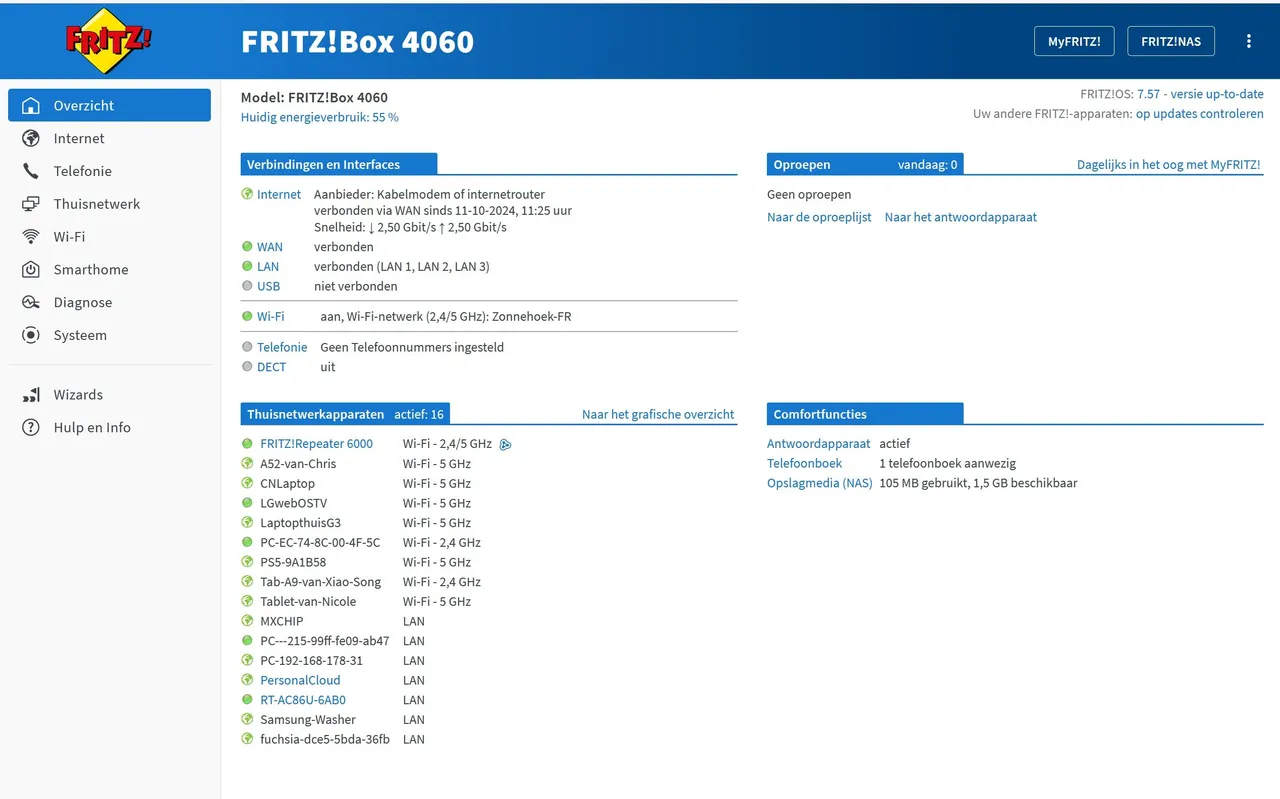The height and width of the screenshot is (799, 1280).
Task: Click the Diagnose heartbeat icon
Action: [x=31, y=302]
